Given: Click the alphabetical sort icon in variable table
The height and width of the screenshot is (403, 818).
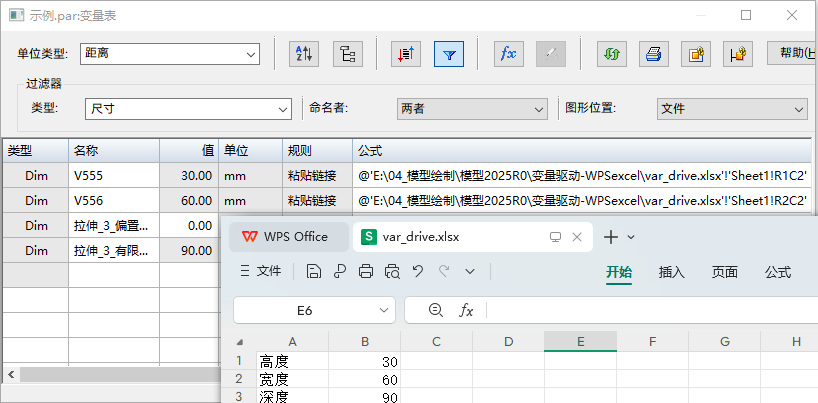Looking at the screenshot, I should (304, 53).
